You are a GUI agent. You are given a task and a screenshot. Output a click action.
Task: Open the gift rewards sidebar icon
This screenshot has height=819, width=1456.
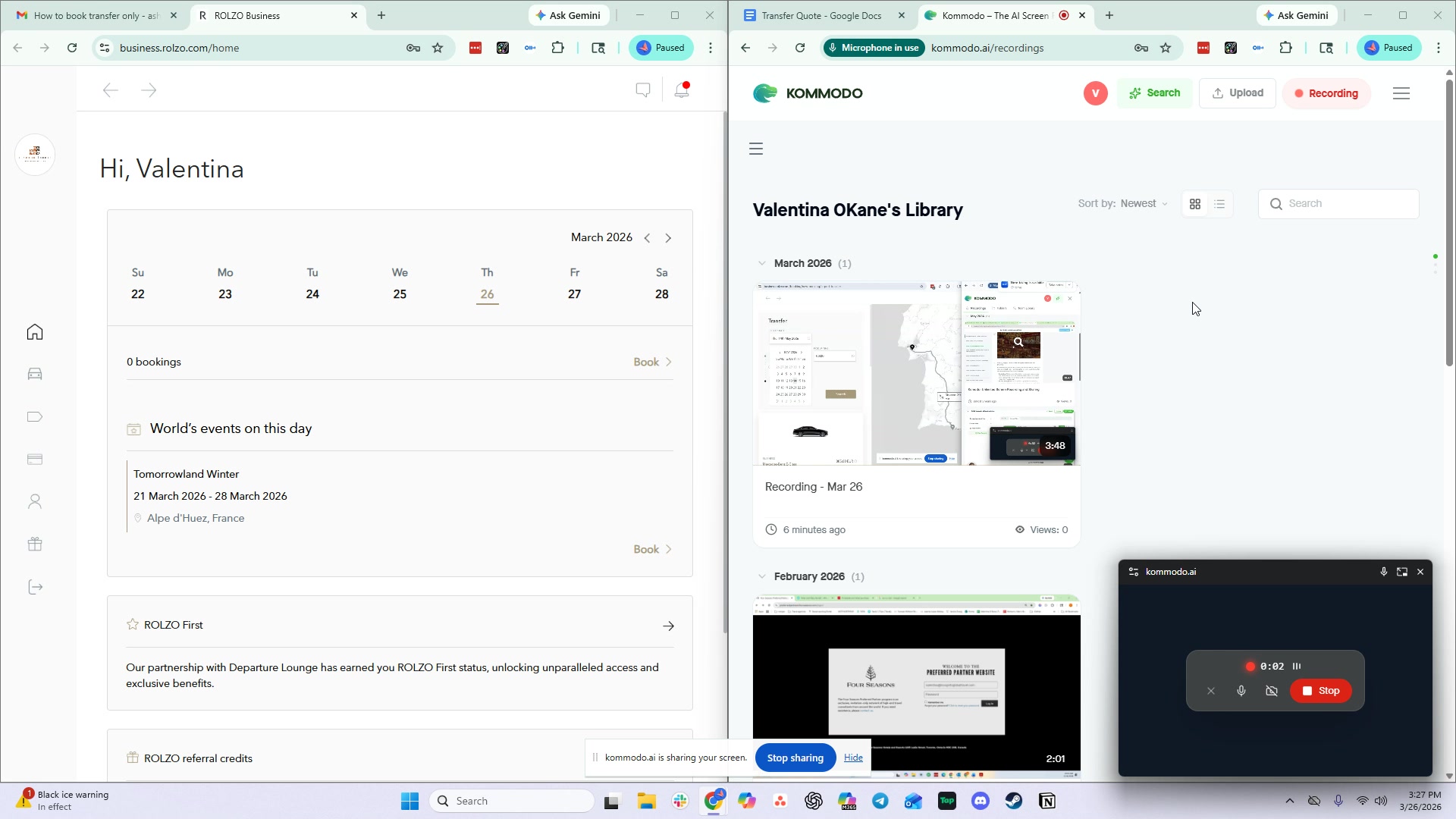pos(35,544)
